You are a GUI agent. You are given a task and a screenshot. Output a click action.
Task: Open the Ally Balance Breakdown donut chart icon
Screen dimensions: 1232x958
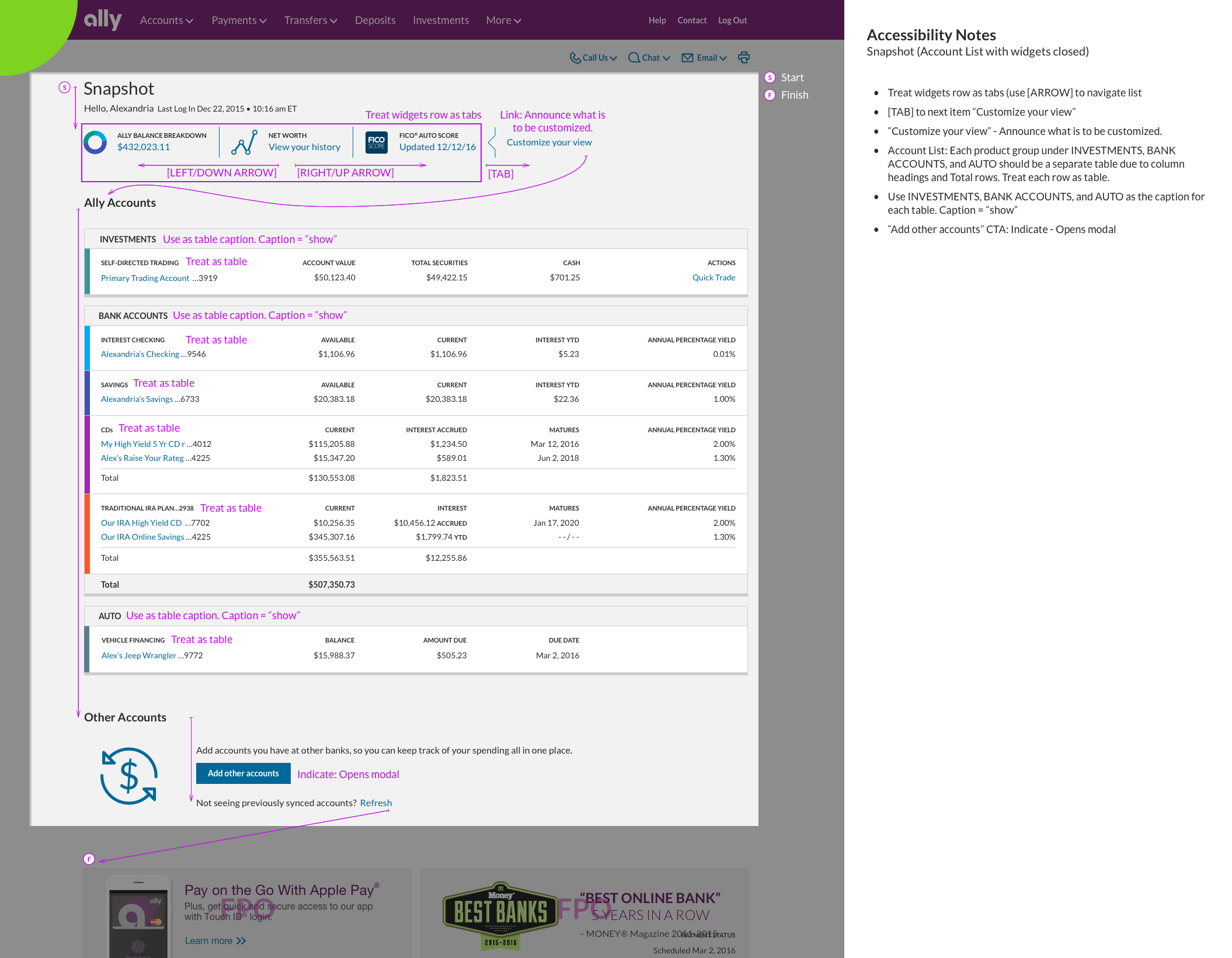click(x=95, y=142)
